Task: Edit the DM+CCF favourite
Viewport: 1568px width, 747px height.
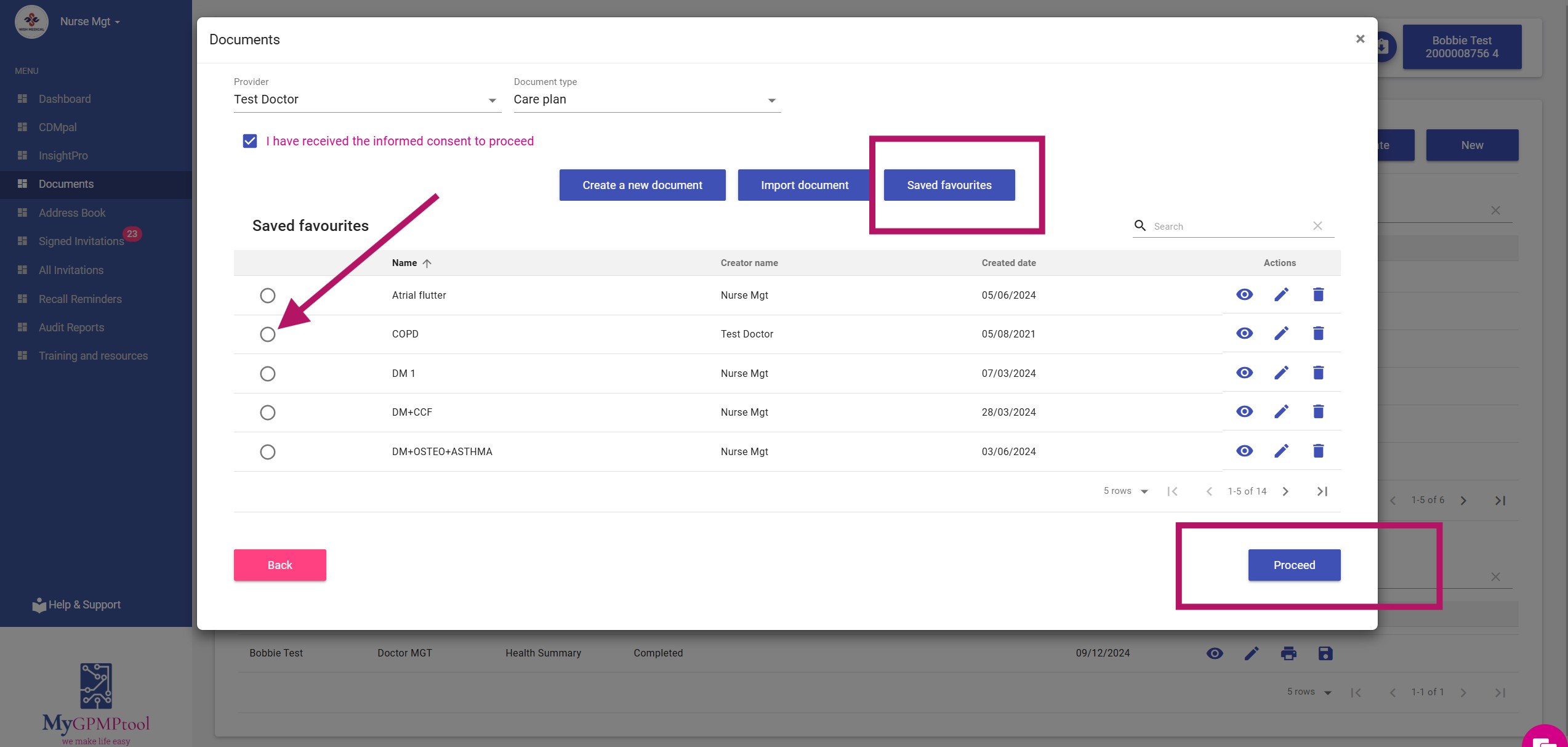Action: click(x=1281, y=411)
